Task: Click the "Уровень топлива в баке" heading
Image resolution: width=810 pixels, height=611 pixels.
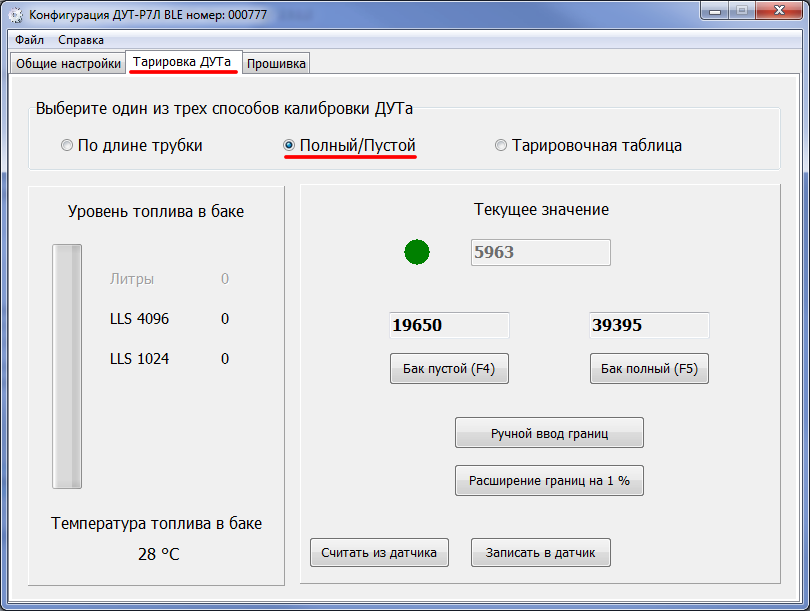Action: [156, 212]
